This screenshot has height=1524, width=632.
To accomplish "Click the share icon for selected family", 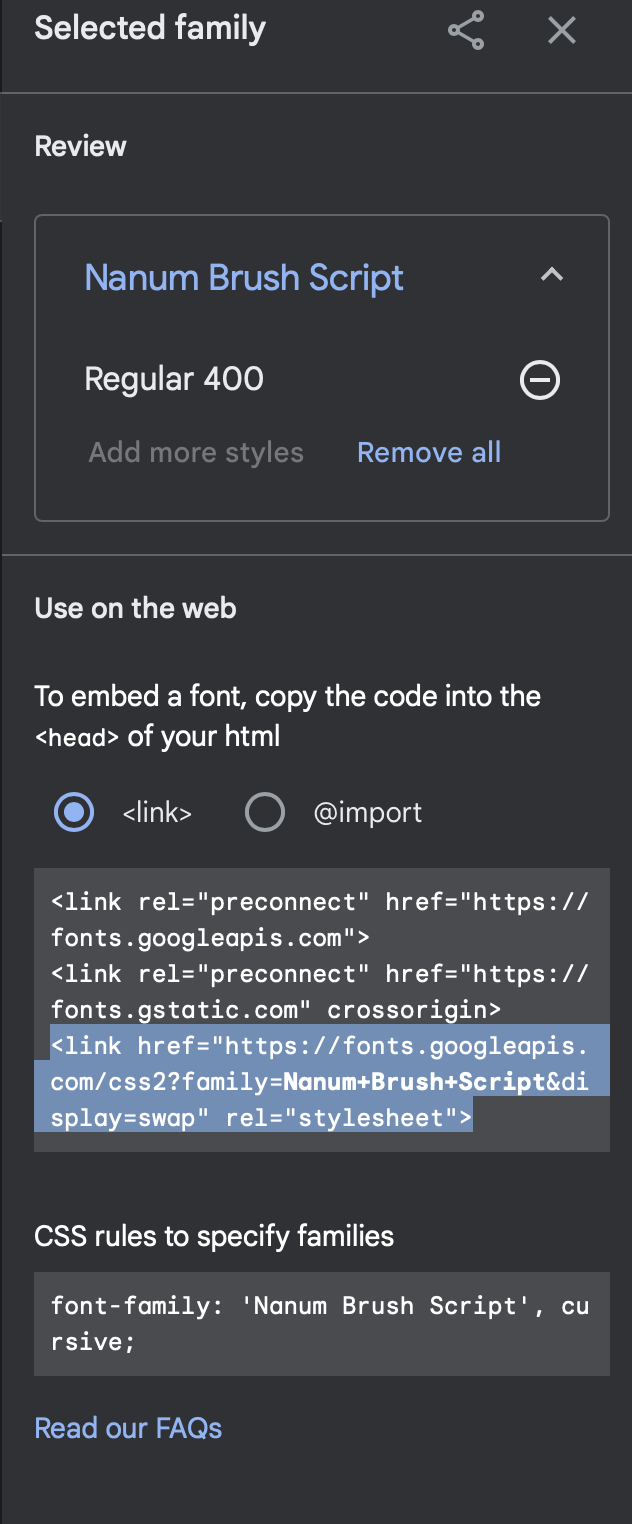I will (466, 31).
